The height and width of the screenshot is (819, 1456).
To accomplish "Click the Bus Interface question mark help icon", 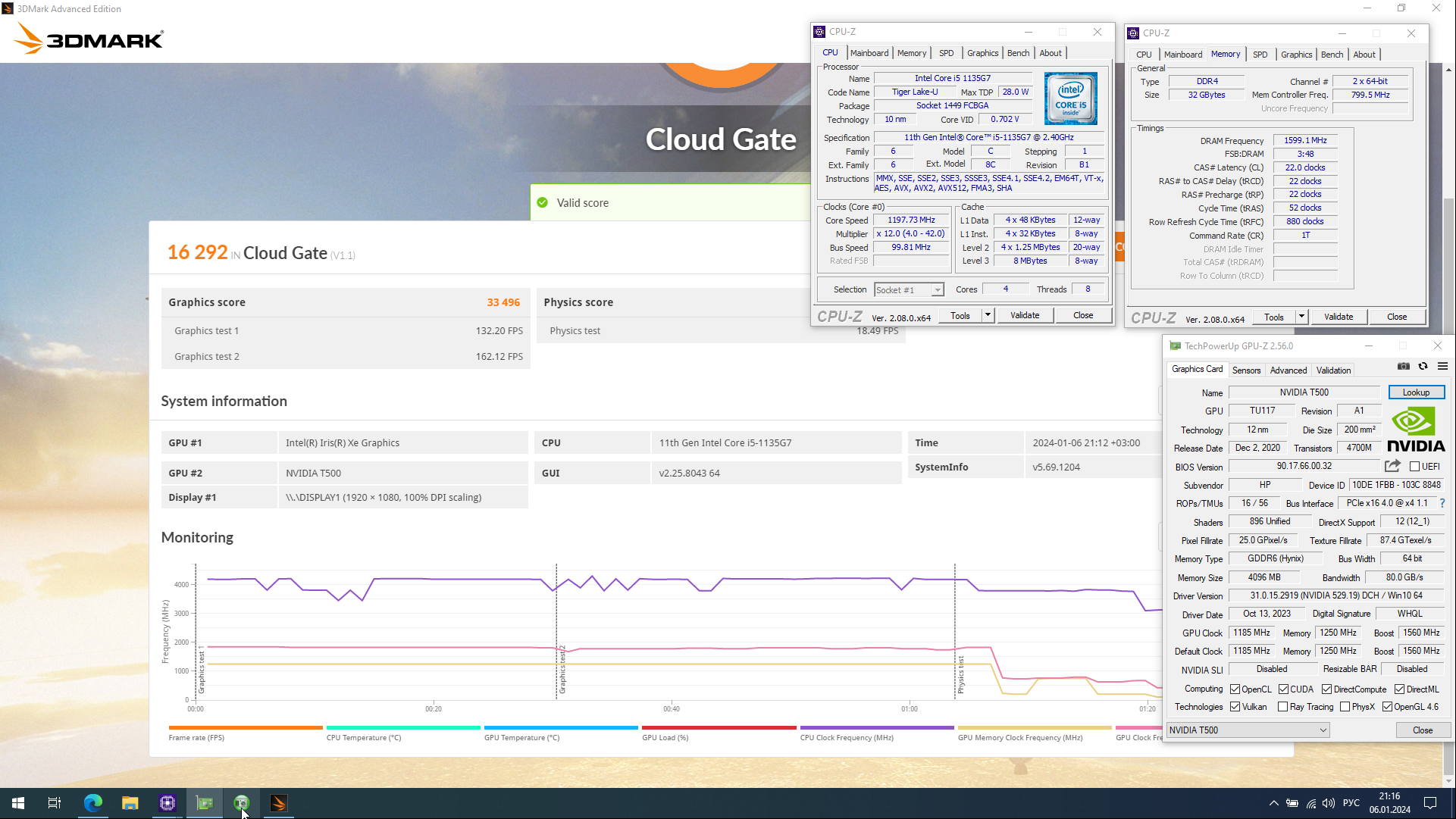I will [x=1442, y=503].
